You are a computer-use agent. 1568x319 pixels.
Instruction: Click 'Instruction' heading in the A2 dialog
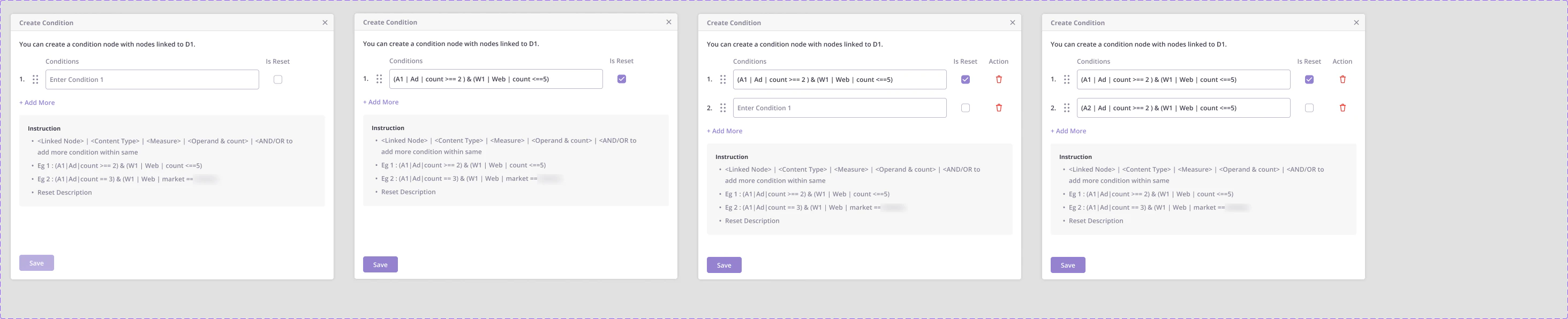[1075, 157]
